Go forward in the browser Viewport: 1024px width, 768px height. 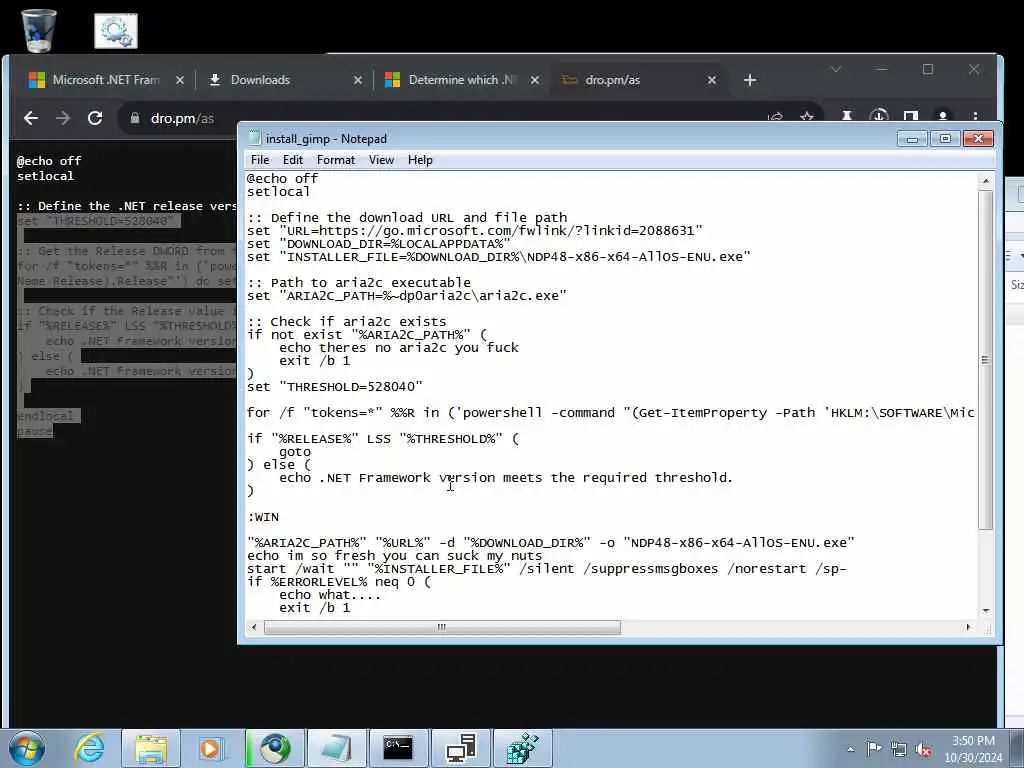point(63,118)
